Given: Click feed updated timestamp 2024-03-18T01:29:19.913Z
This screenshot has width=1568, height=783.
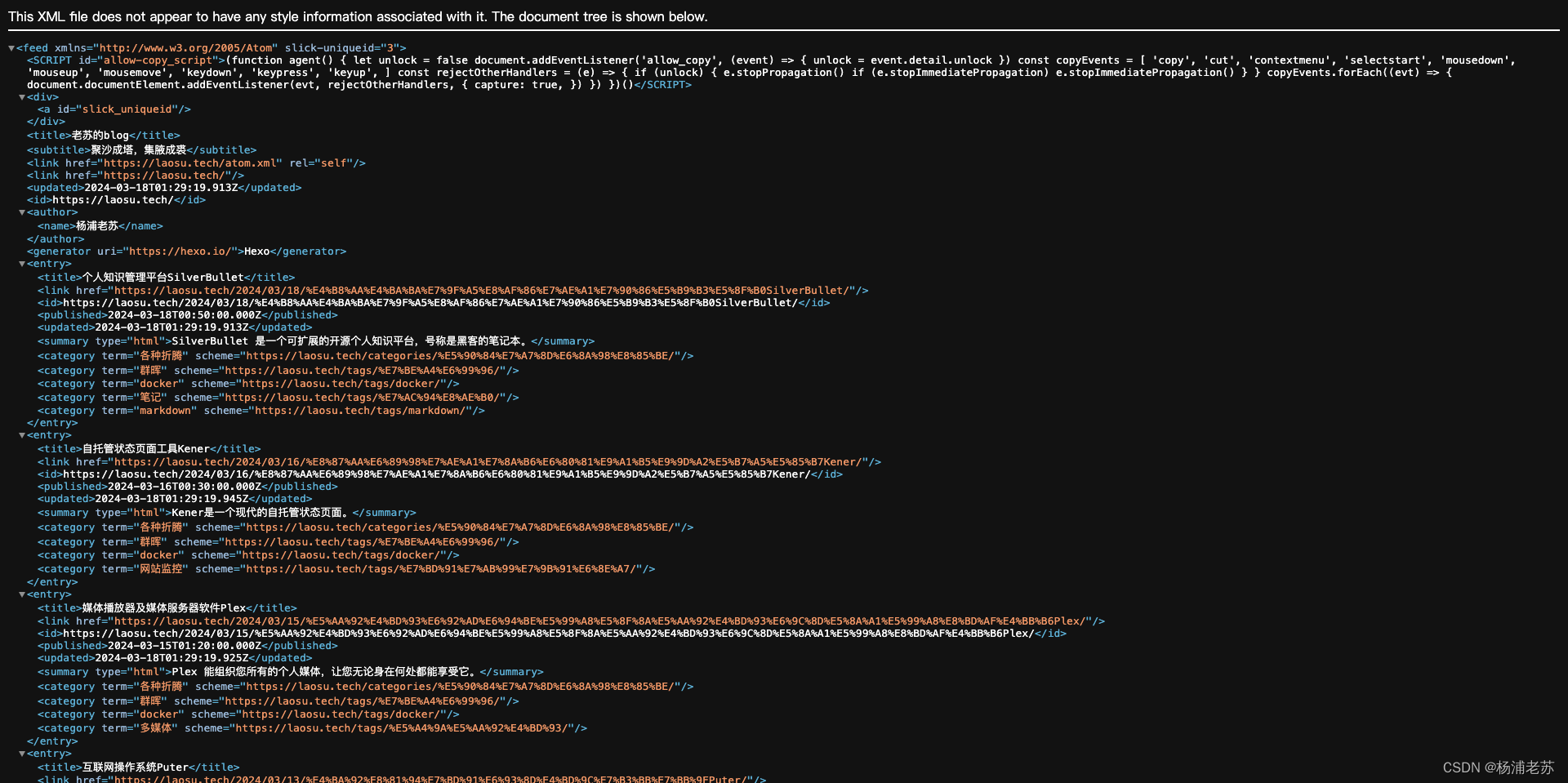Looking at the screenshot, I should coord(161,188).
